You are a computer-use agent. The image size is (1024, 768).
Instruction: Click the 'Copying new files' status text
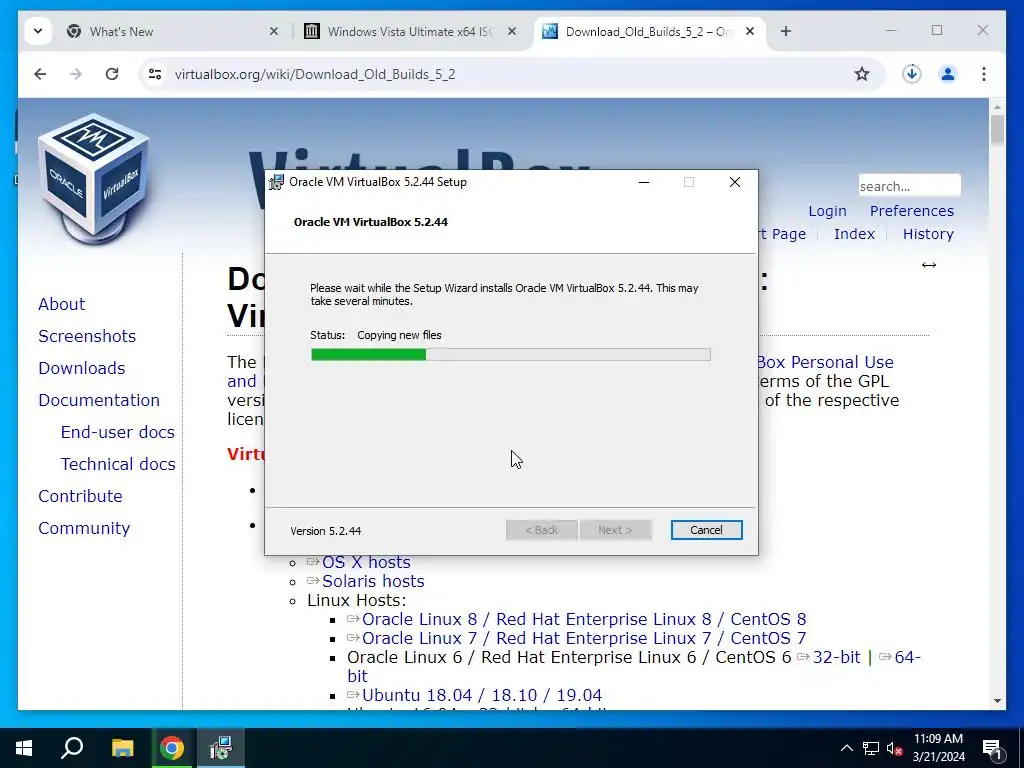(399, 335)
